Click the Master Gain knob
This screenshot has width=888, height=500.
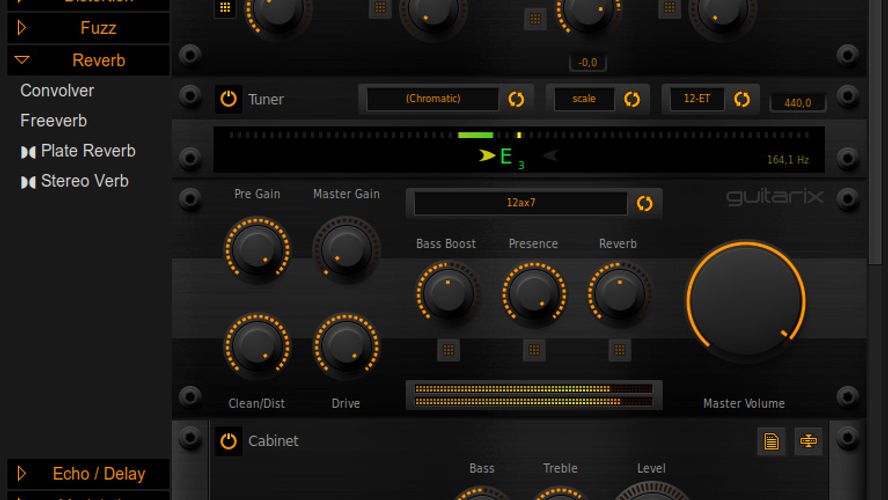coord(346,249)
